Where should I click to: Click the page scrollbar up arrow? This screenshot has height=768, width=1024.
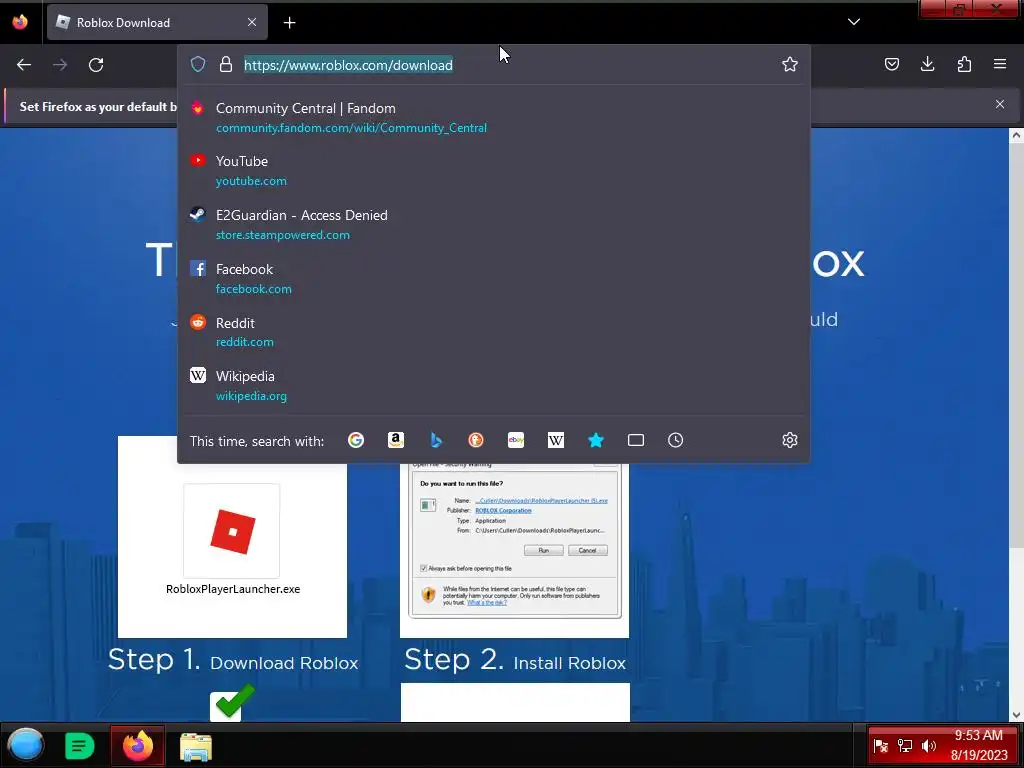1016,136
